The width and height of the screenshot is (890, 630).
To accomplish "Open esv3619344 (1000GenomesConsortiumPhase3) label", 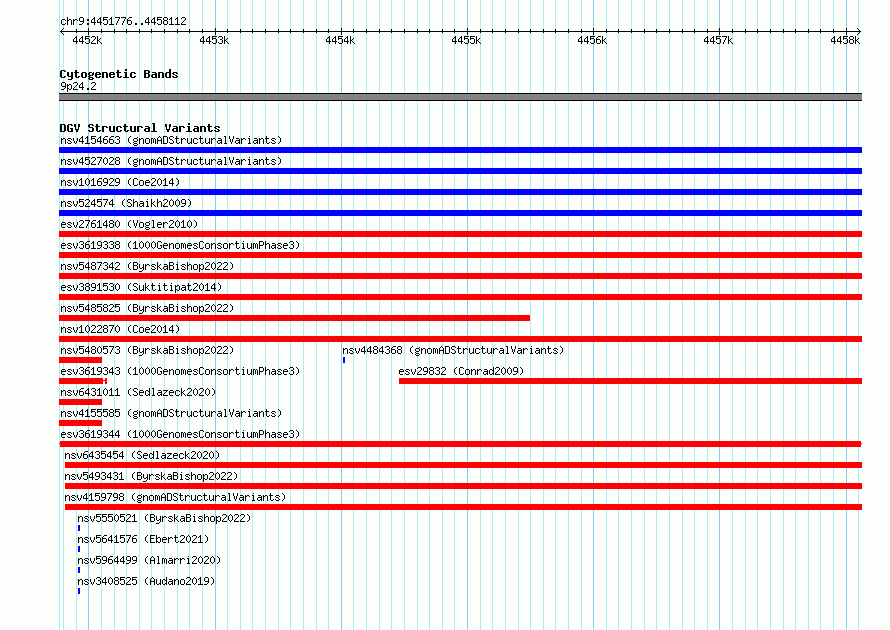I will [x=180, y=434].
